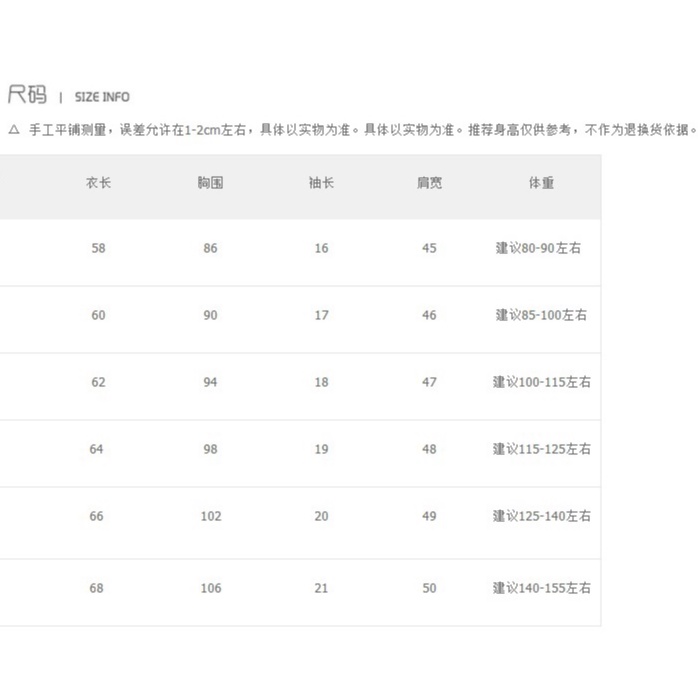Viewport: 698px width, 698px height.
Task: Click the shoulder width cell showing 50
Action: [x=429, y=588]
